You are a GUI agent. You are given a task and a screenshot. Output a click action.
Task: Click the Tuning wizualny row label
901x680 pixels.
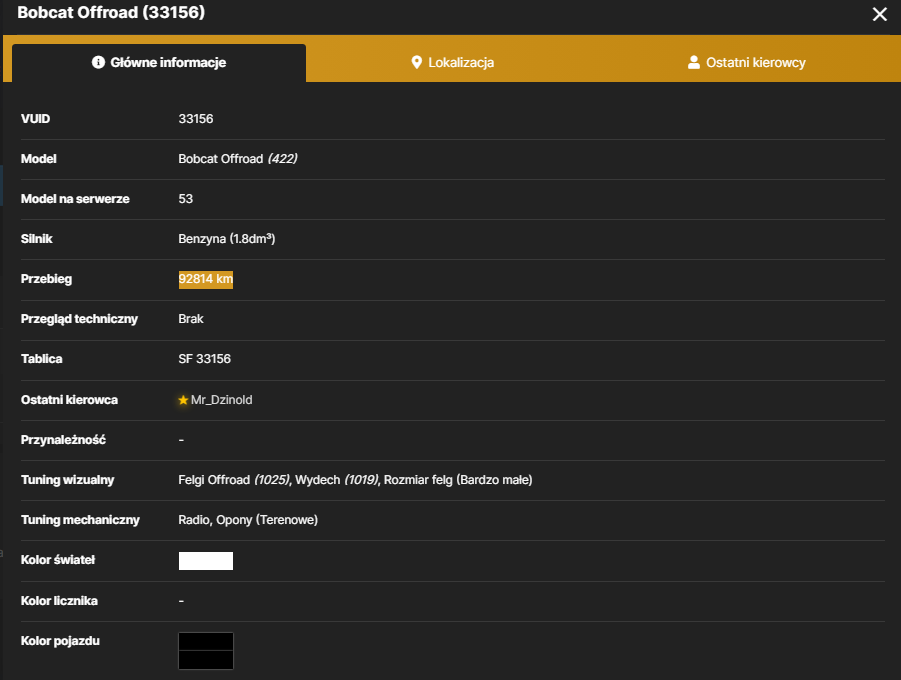coord(68,480)
